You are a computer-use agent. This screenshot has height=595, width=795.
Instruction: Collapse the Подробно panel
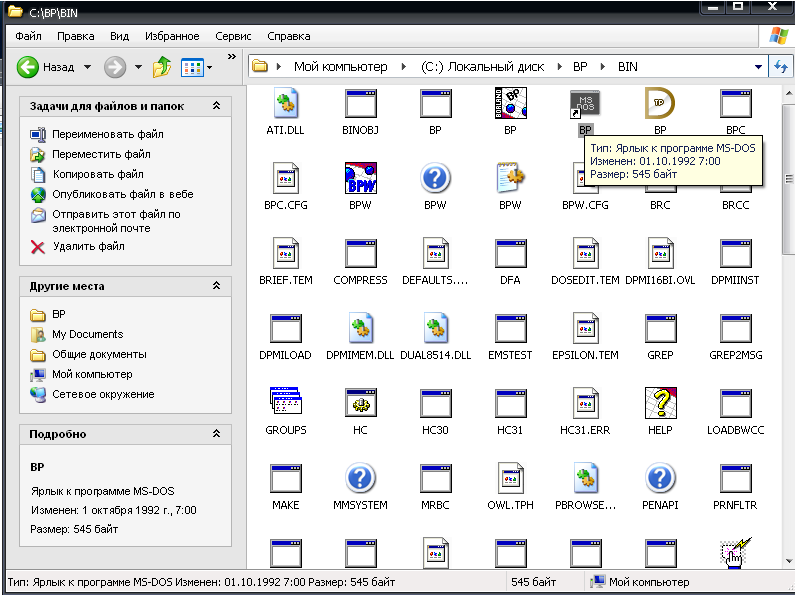(x=216, y=434)
